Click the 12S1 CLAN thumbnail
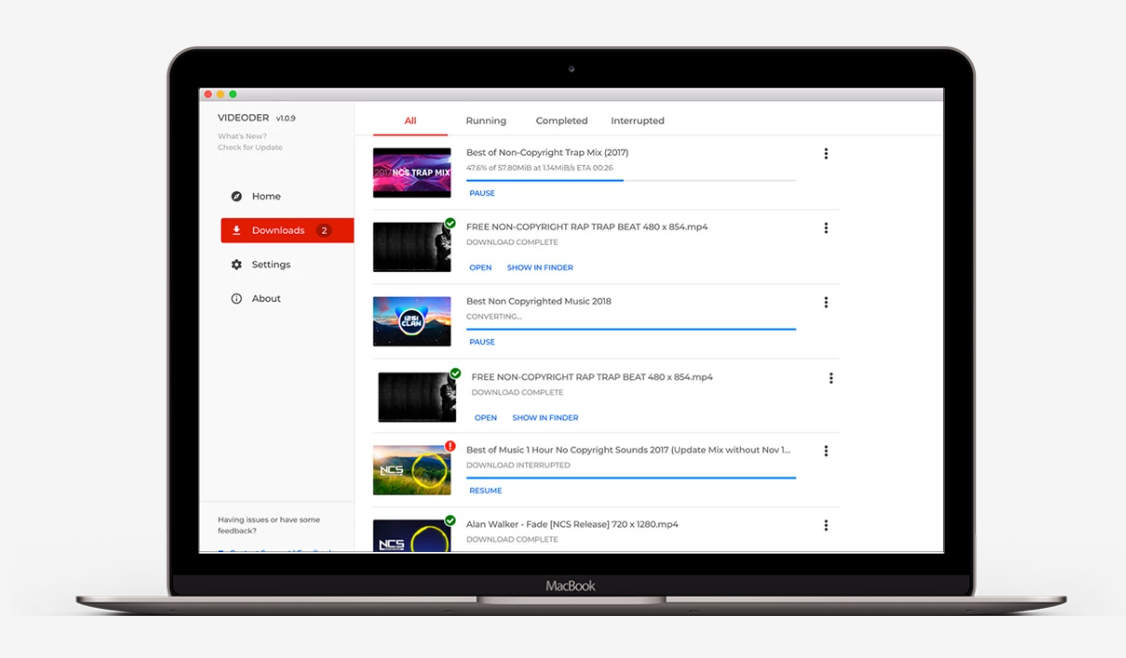The image size is (1126, 658). pos(412,321)
